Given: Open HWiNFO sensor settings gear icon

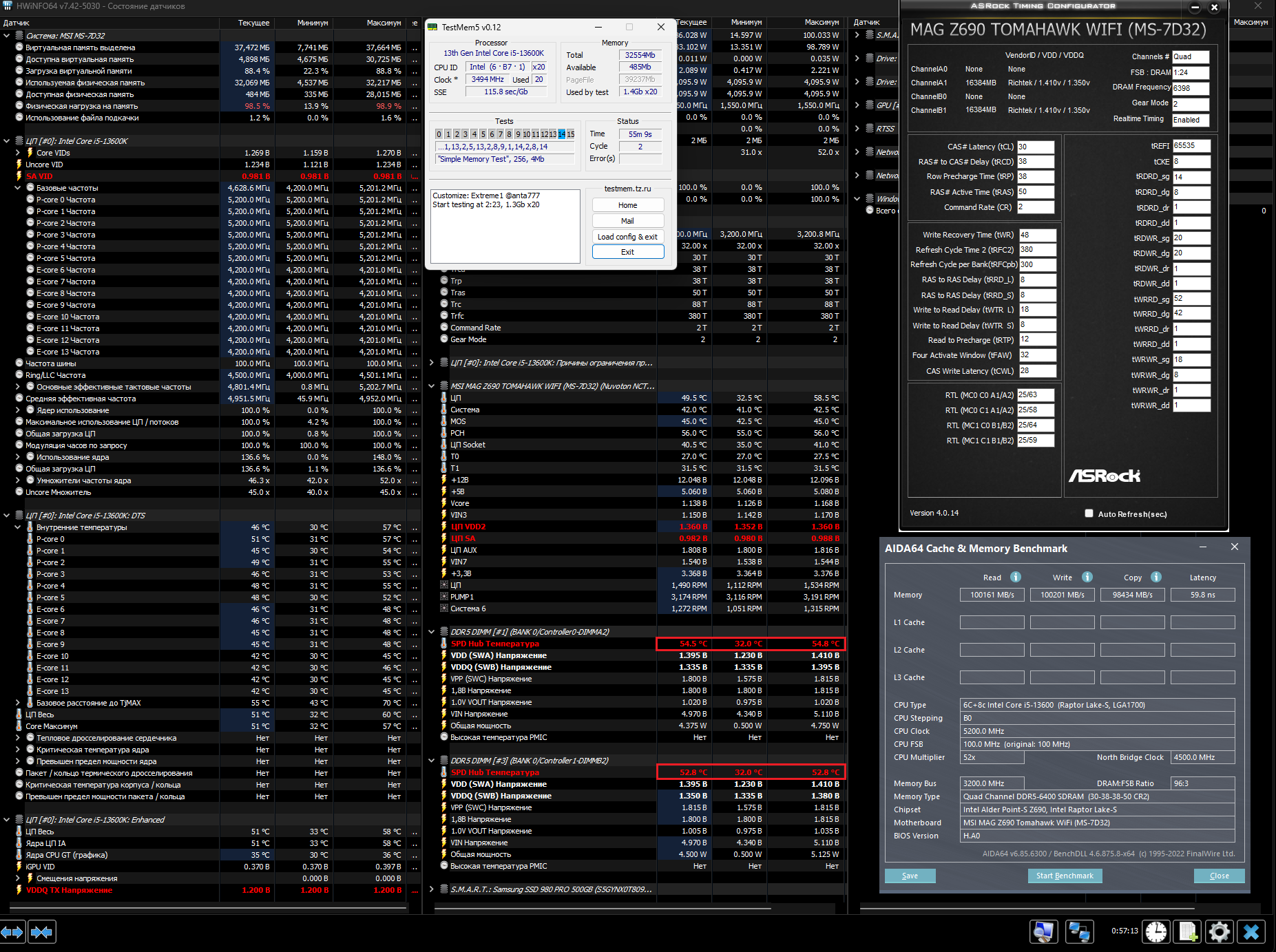Looking at the screenshot, I should point(1220,932).
